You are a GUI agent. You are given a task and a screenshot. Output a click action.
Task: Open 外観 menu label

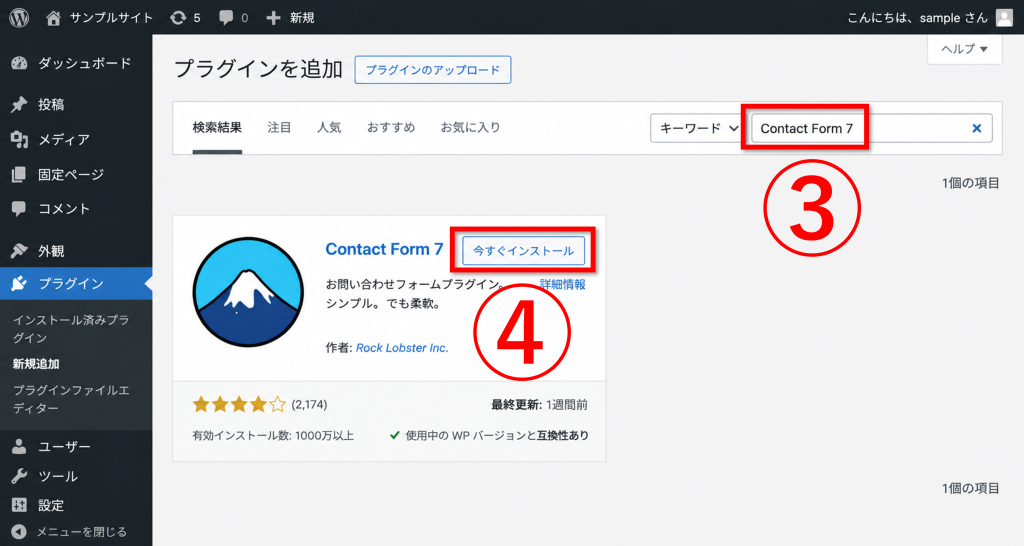(x=51, y=251)
